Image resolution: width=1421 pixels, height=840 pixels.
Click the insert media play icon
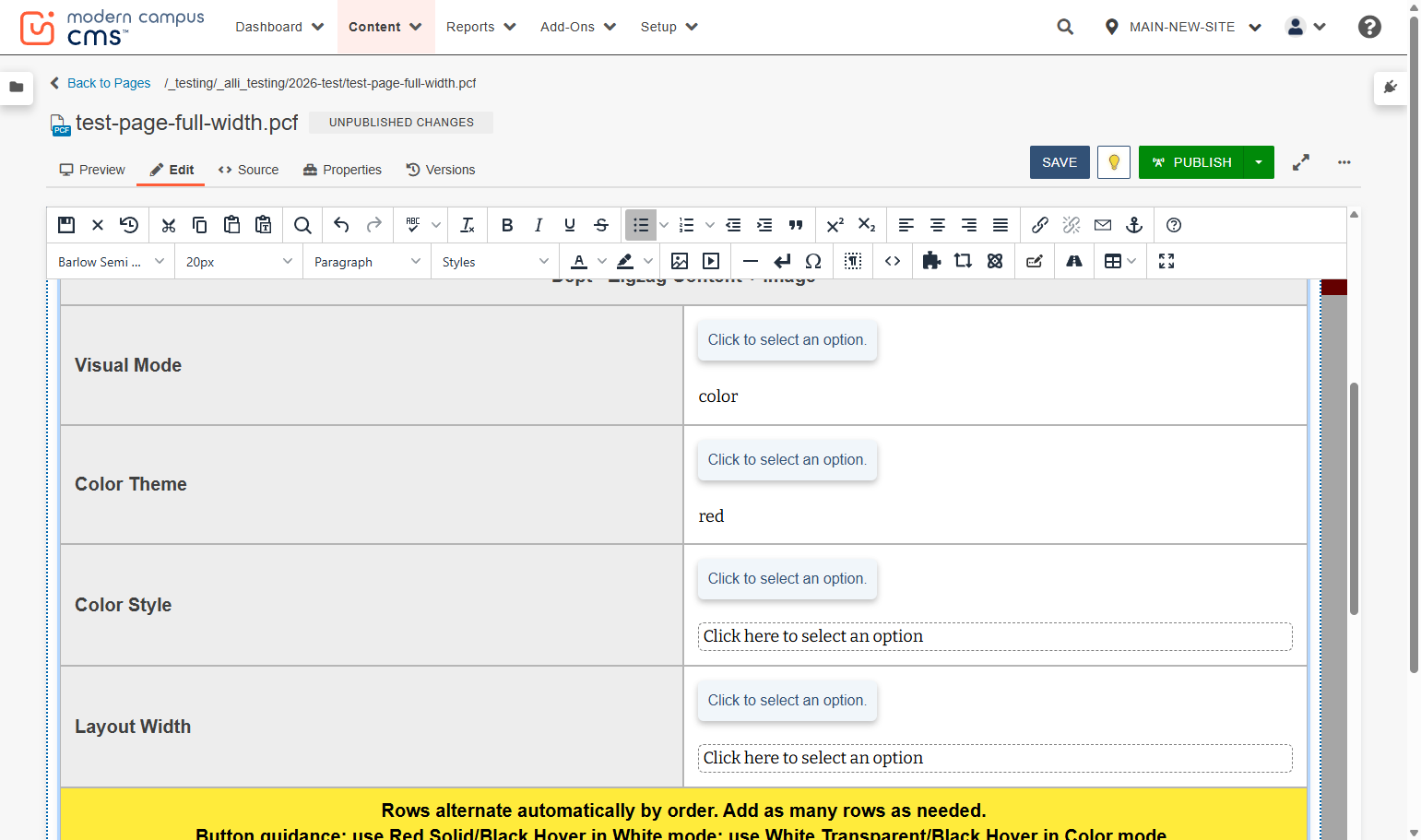pos(711,261)
